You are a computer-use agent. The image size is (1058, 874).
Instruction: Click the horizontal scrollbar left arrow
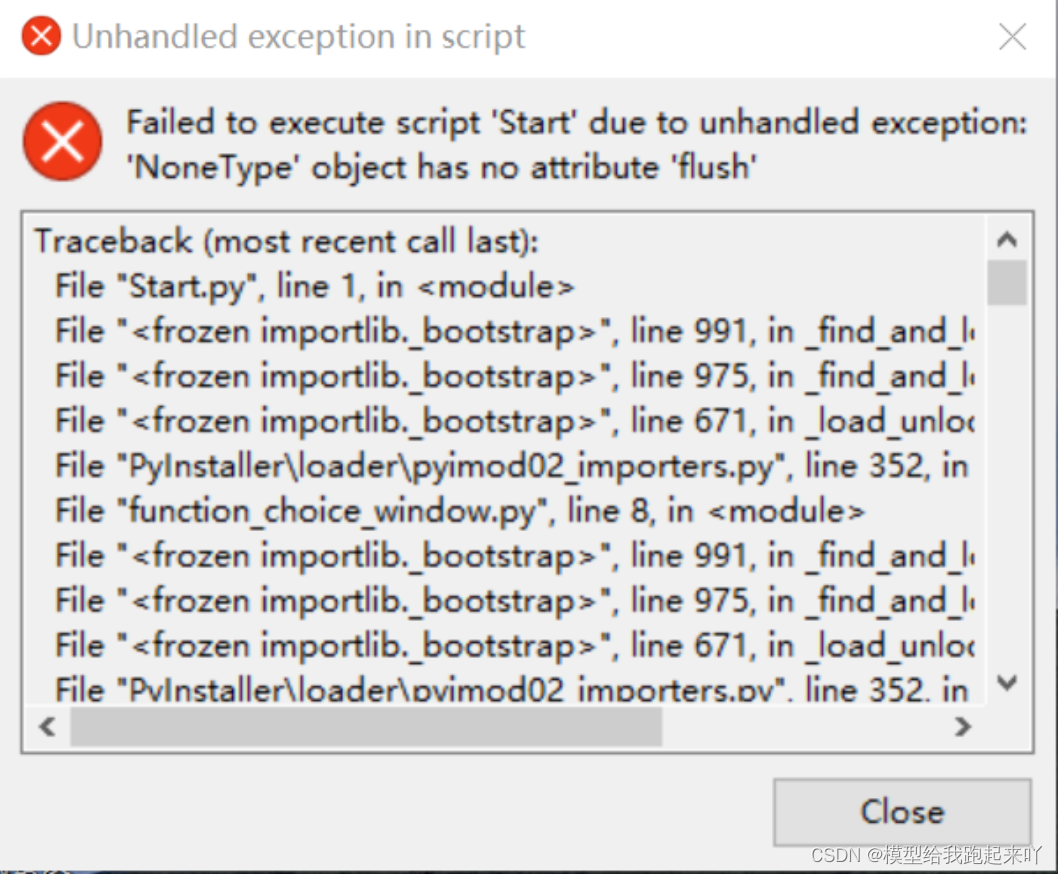[x=46, y=727]
